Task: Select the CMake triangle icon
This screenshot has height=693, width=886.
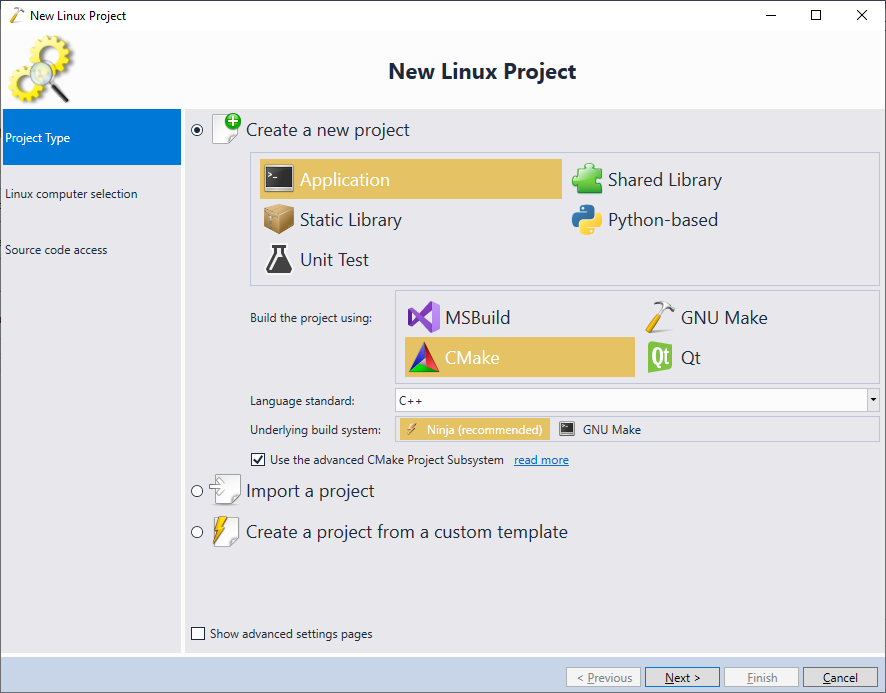Action: coord(424,357)
